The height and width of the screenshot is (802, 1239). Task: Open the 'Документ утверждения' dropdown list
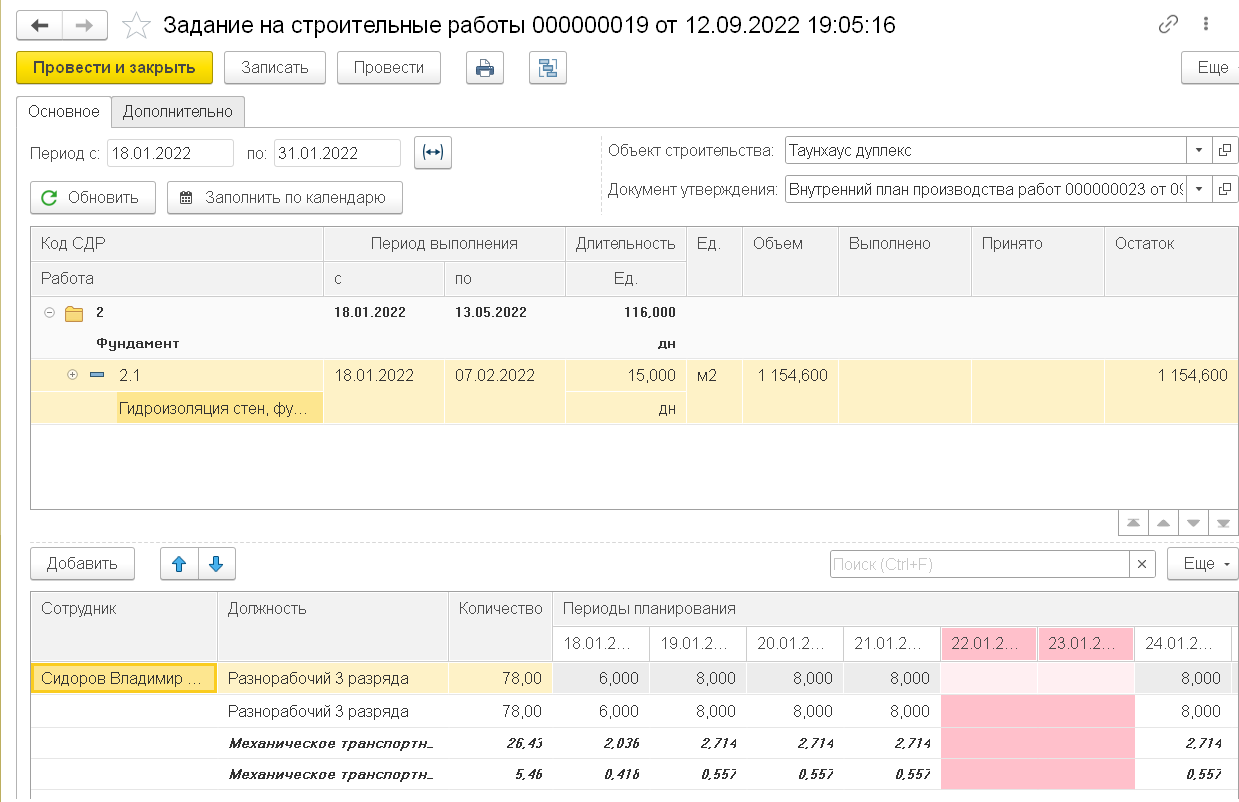(1199, 189)
